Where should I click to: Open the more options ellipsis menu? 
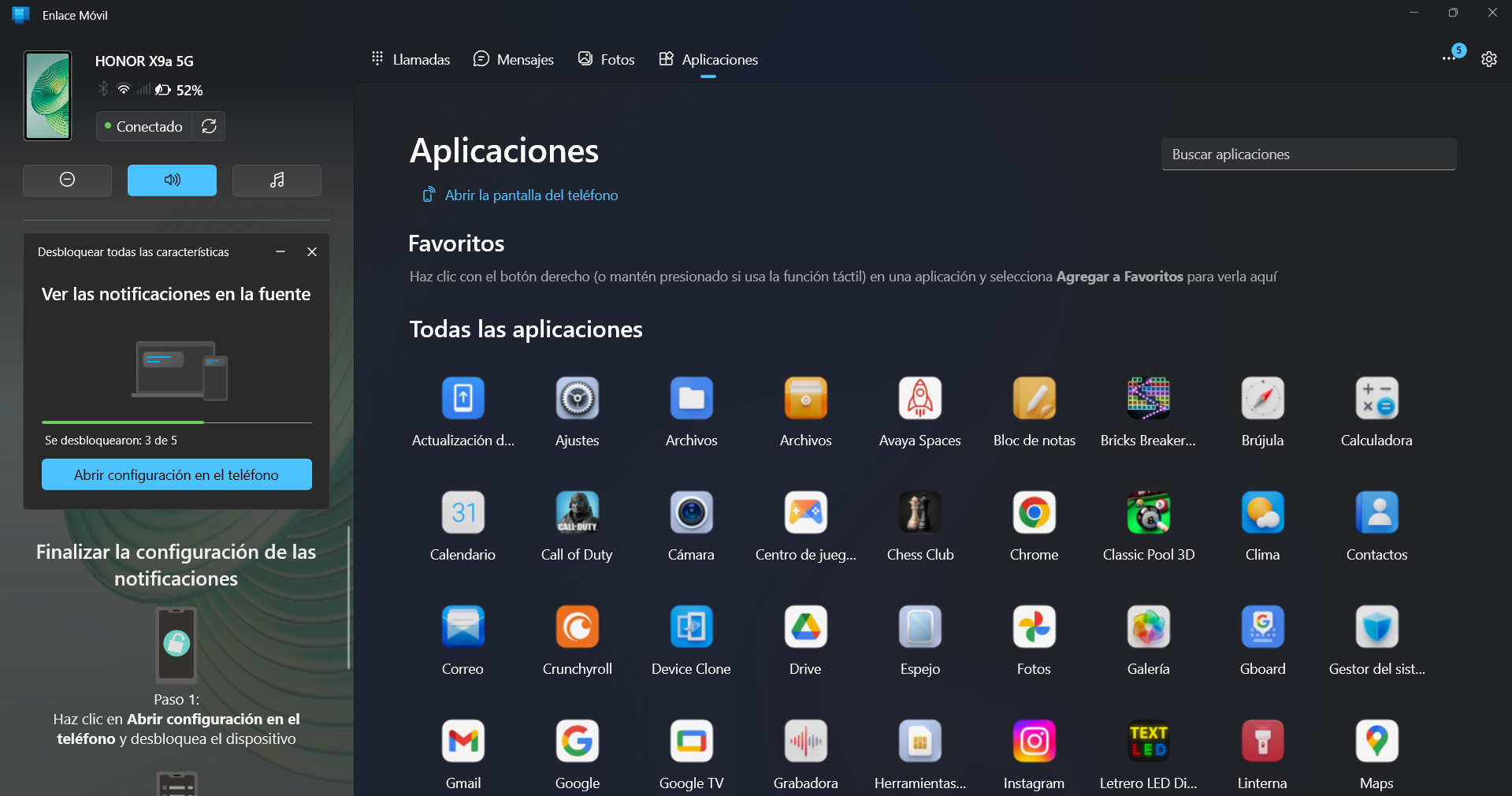pyautogui.click(x=1448, y=59)
